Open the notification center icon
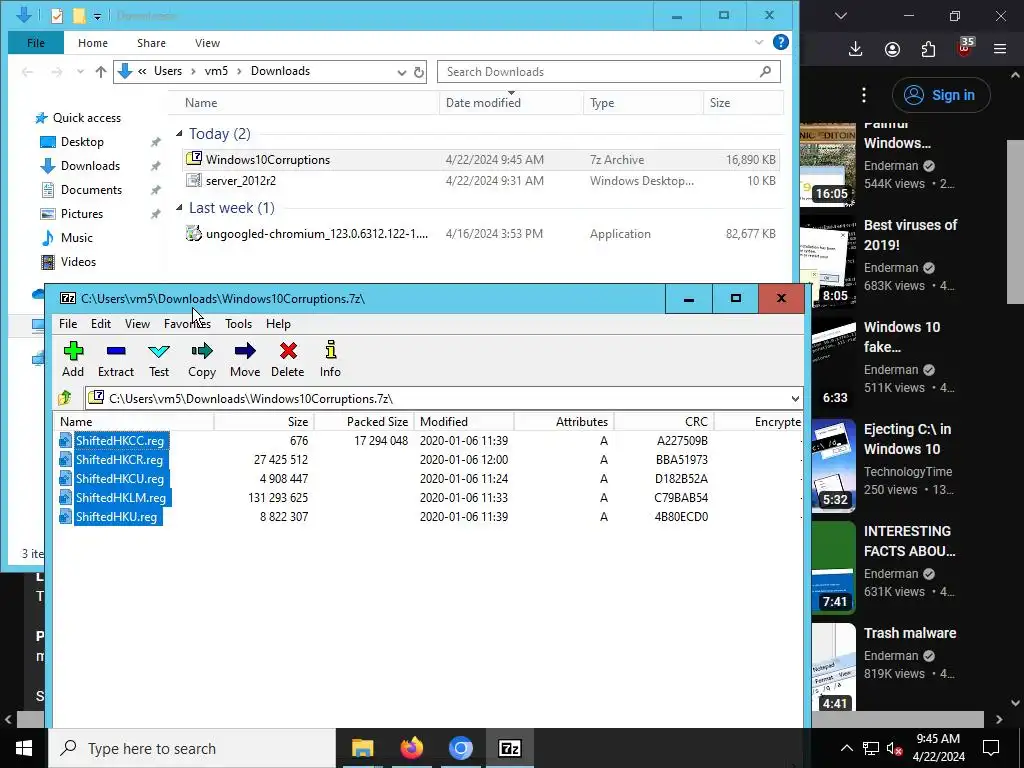 point(991,748)
